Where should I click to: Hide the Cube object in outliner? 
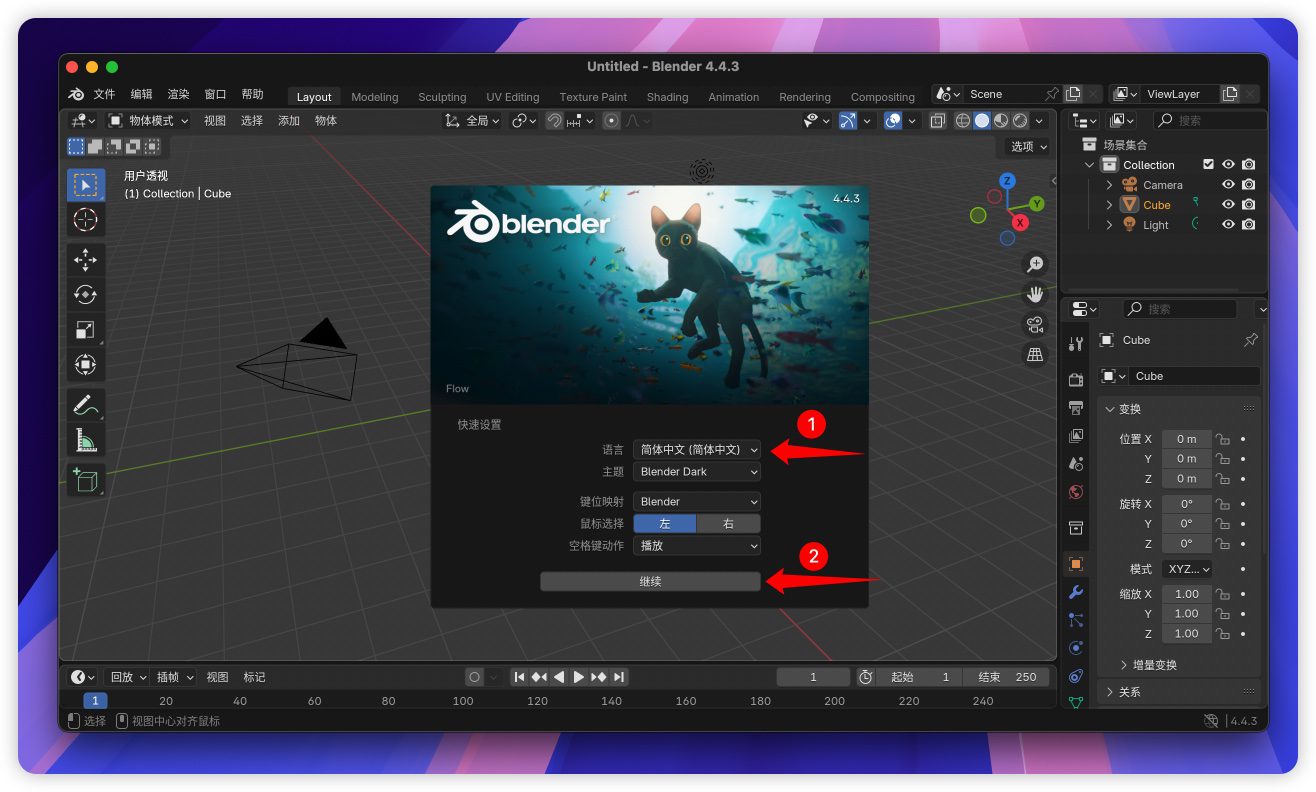point(1228,205)
